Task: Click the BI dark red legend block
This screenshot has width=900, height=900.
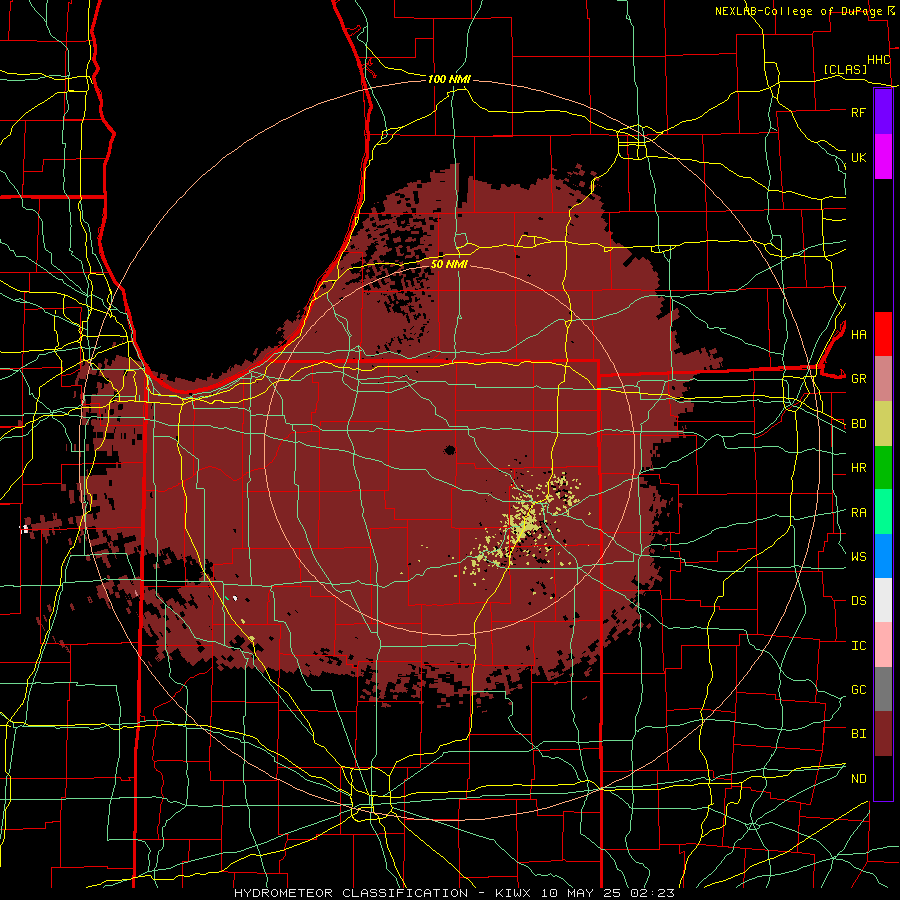Action: tap(883, 734)
